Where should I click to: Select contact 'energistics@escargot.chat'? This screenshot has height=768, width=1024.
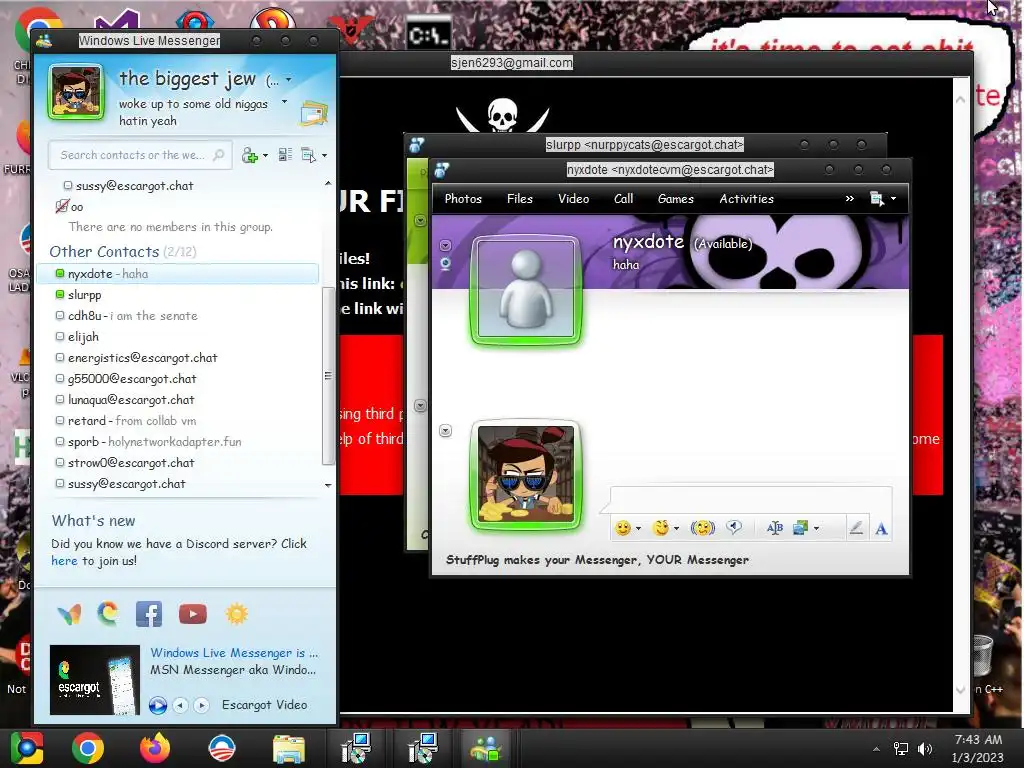click(178, 358)
